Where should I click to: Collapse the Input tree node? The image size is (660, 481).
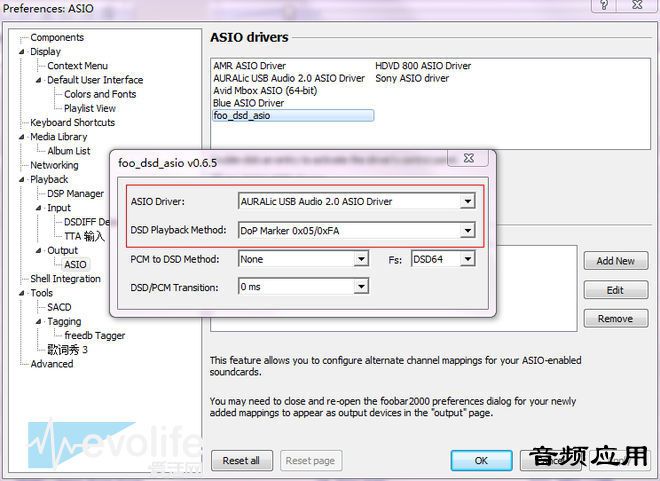coord(39,208)
